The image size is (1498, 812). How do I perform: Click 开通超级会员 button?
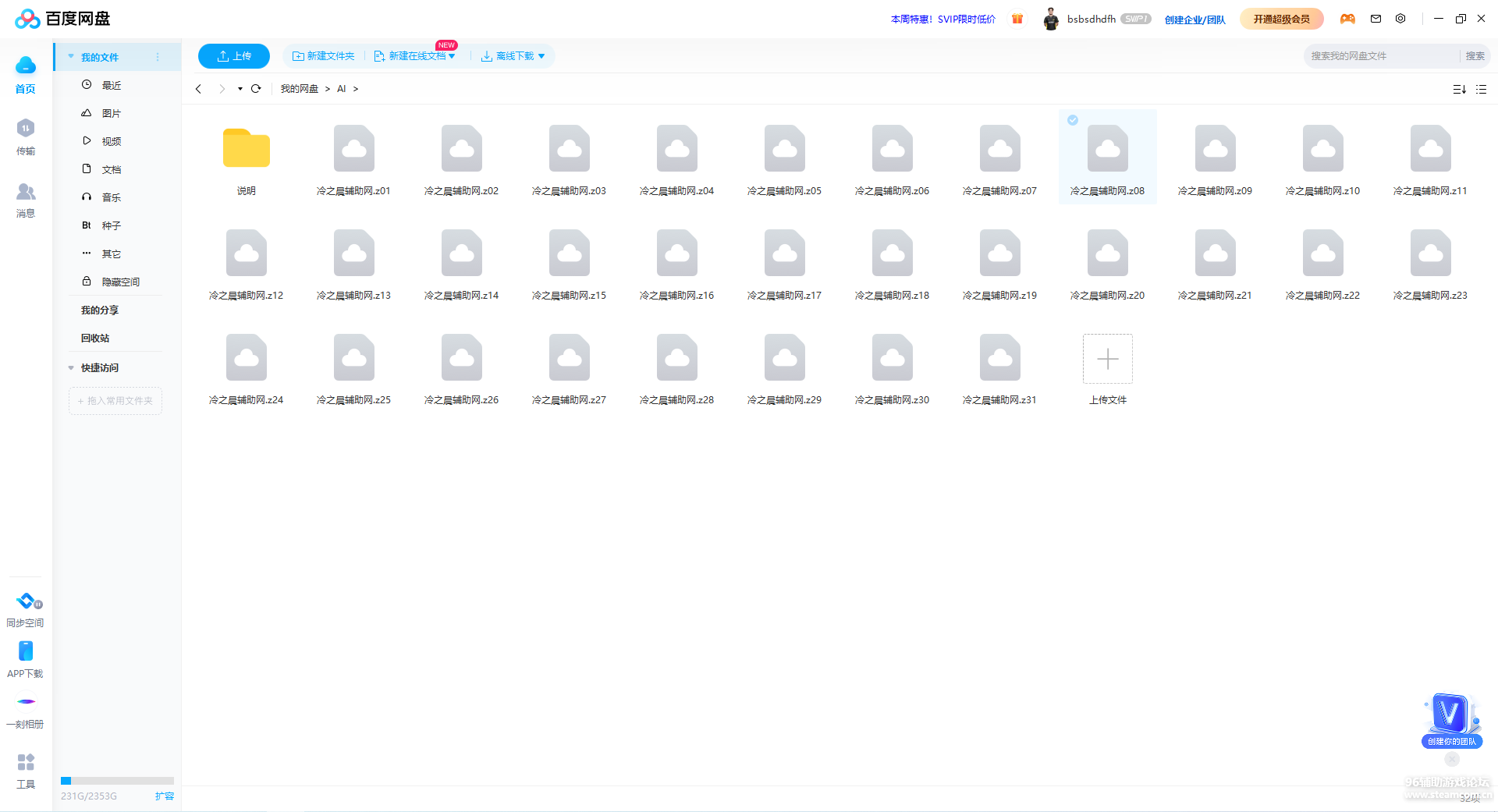pyautogui.click(x=1281, y=19)
